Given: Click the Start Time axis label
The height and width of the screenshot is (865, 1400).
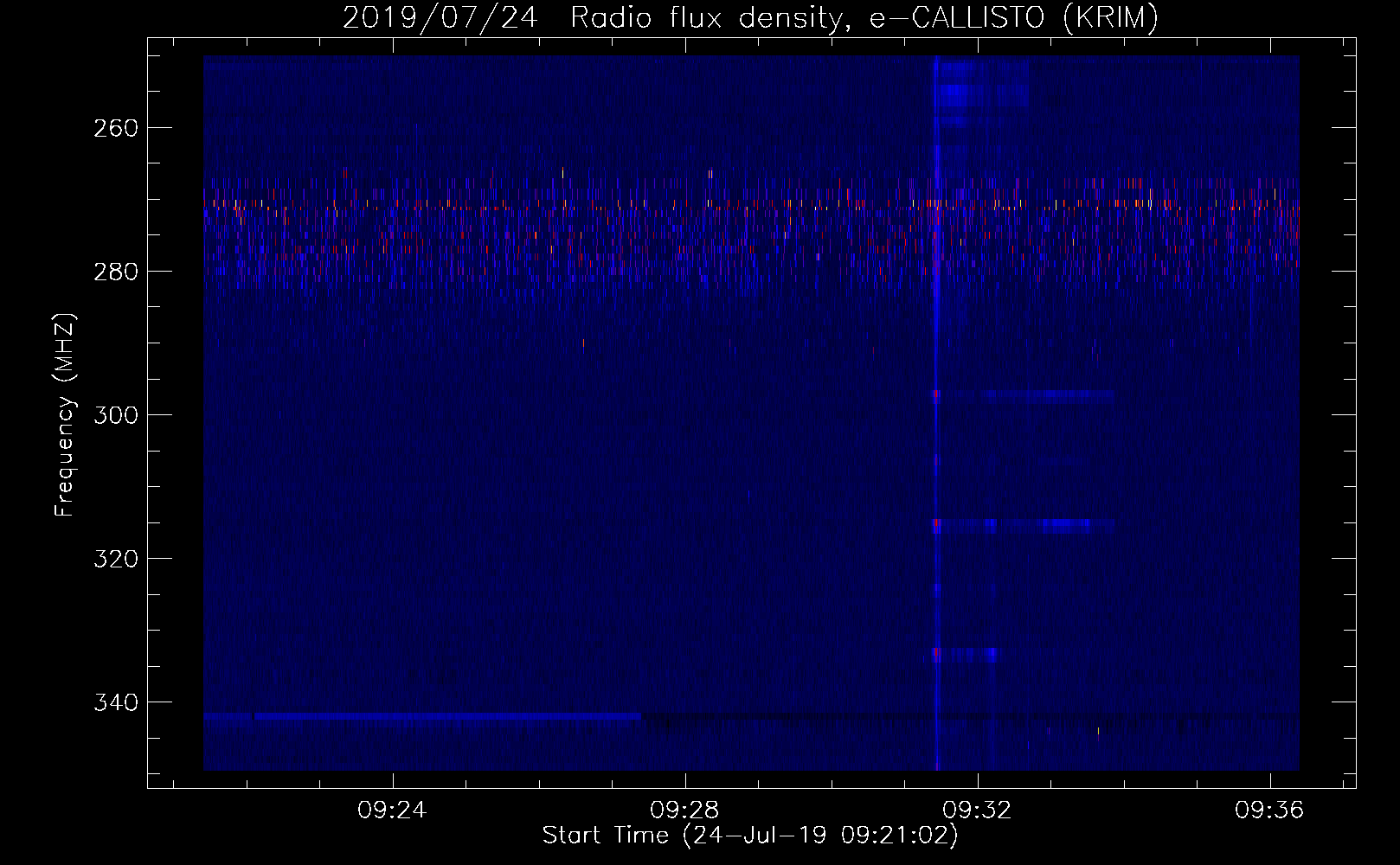Looking at the screenshot, I should 750,835.
